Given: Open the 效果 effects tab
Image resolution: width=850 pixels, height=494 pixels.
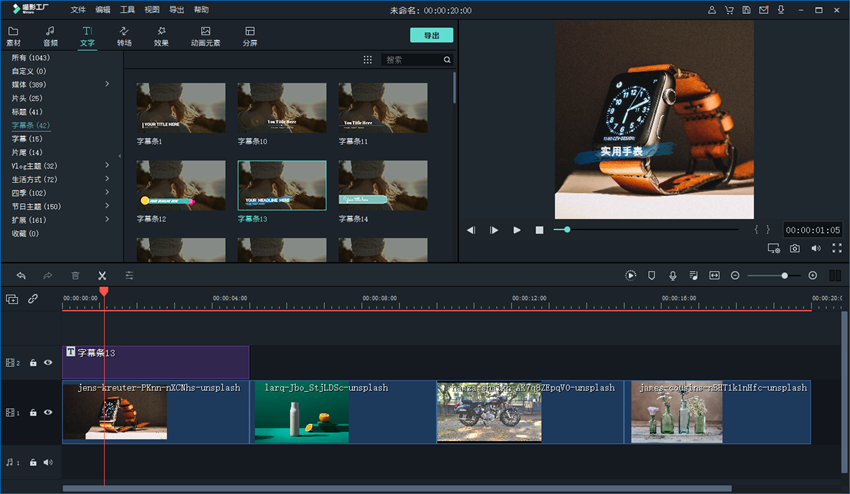Looking at the screenshot, I should coord(161,36).
